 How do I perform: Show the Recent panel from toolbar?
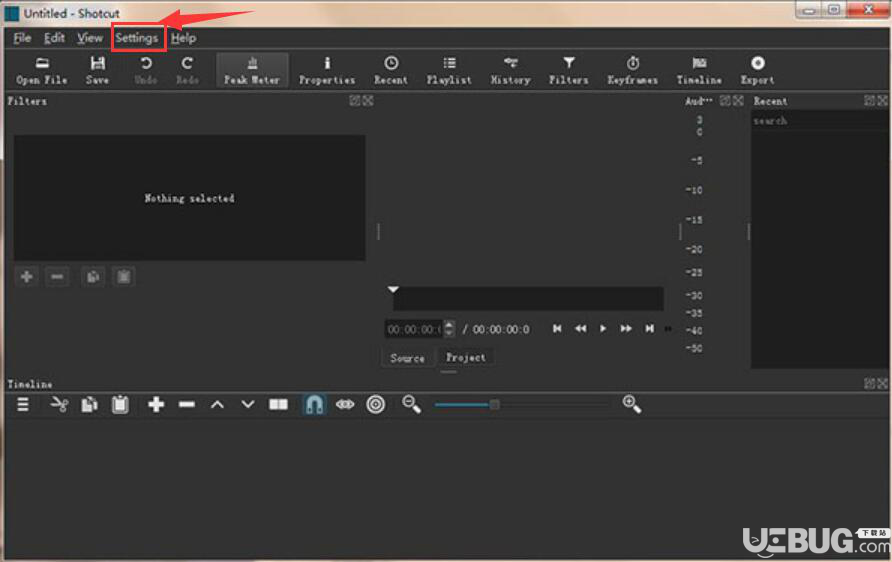[391, 71]
